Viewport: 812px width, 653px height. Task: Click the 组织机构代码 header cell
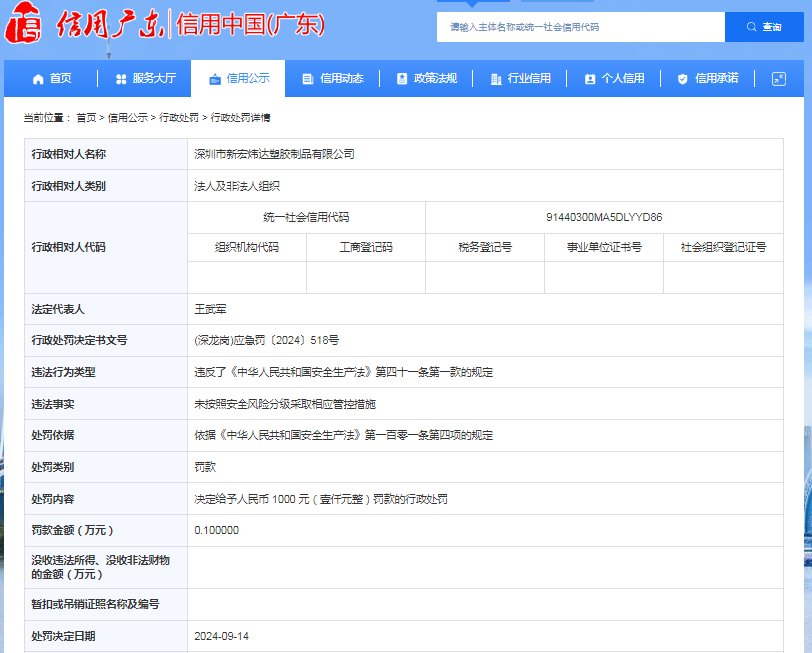click(x=247, y=247)
